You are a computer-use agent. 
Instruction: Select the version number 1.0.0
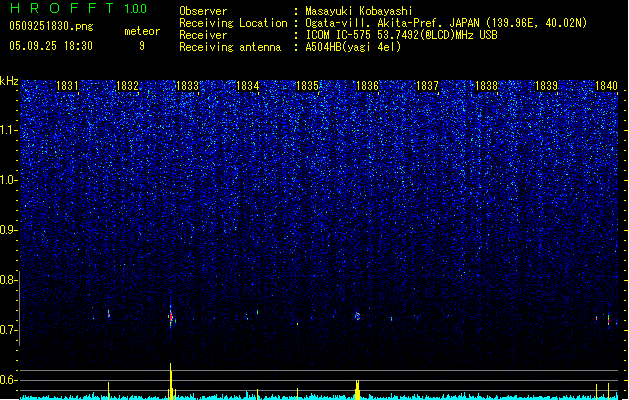136,9
